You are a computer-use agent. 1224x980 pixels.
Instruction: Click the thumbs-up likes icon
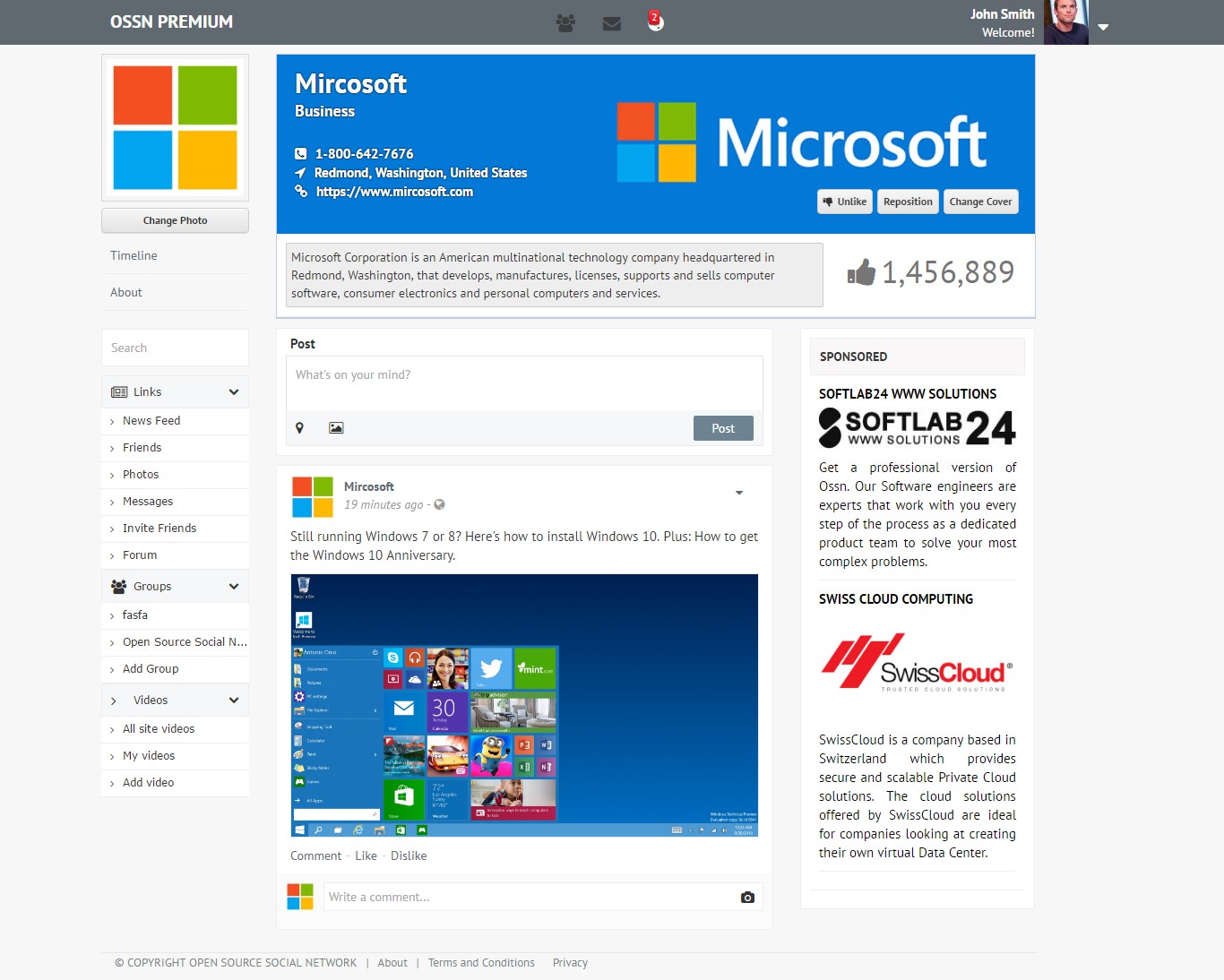pos(862,271)
